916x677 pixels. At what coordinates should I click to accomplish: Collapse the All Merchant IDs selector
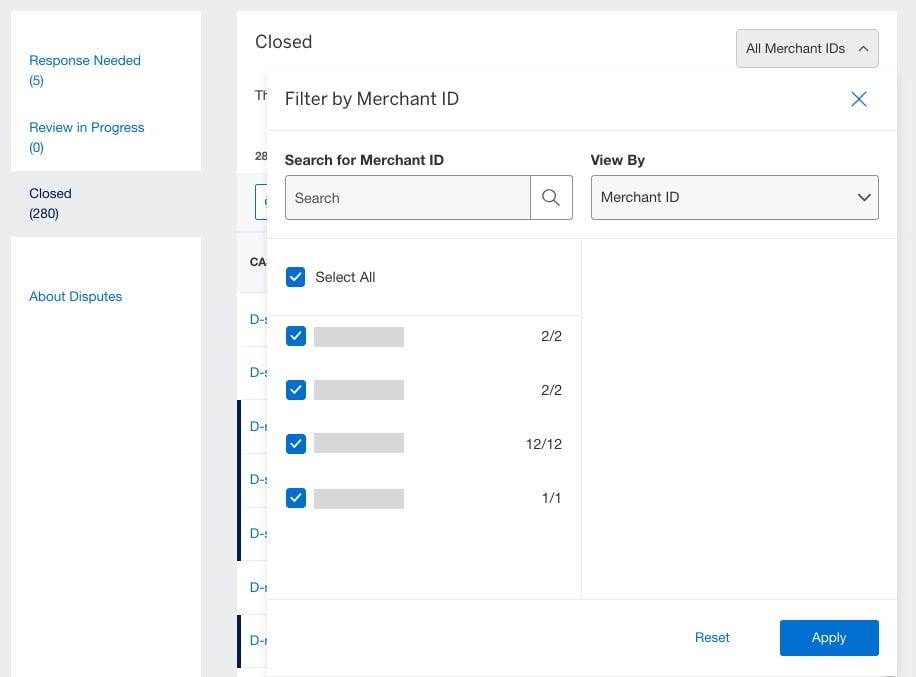click(x=806, y=48)
